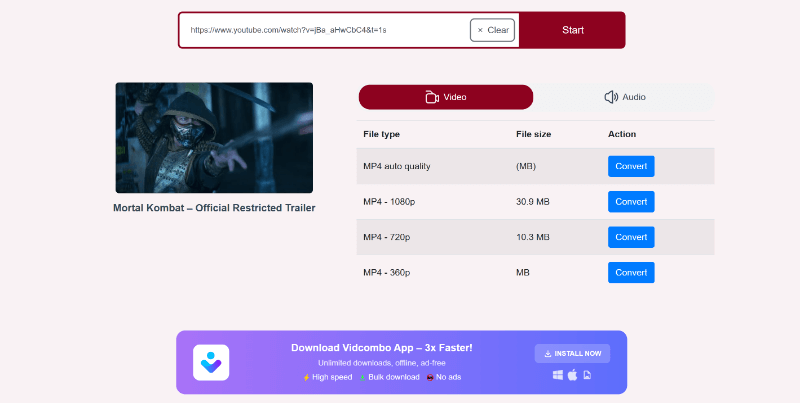Click the red No ads icon

coord(430,377)
